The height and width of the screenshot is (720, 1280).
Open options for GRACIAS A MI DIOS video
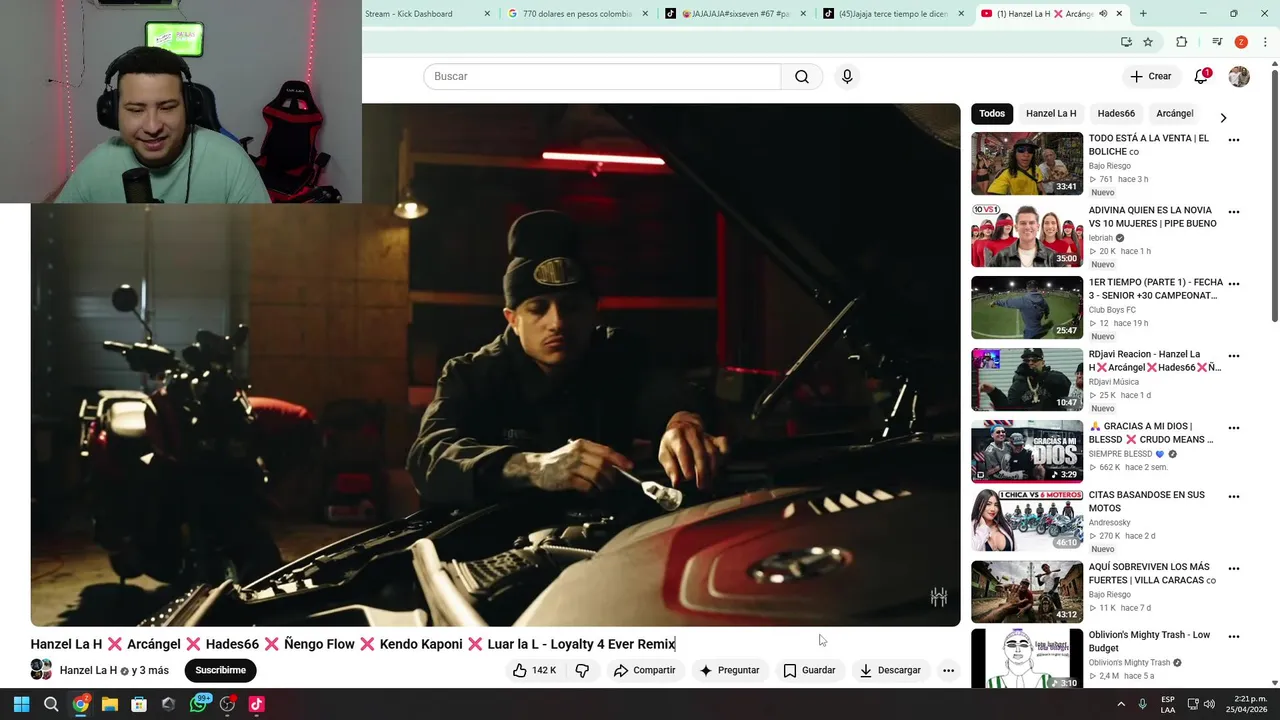pyautogui.click(x=1234, y=428)
